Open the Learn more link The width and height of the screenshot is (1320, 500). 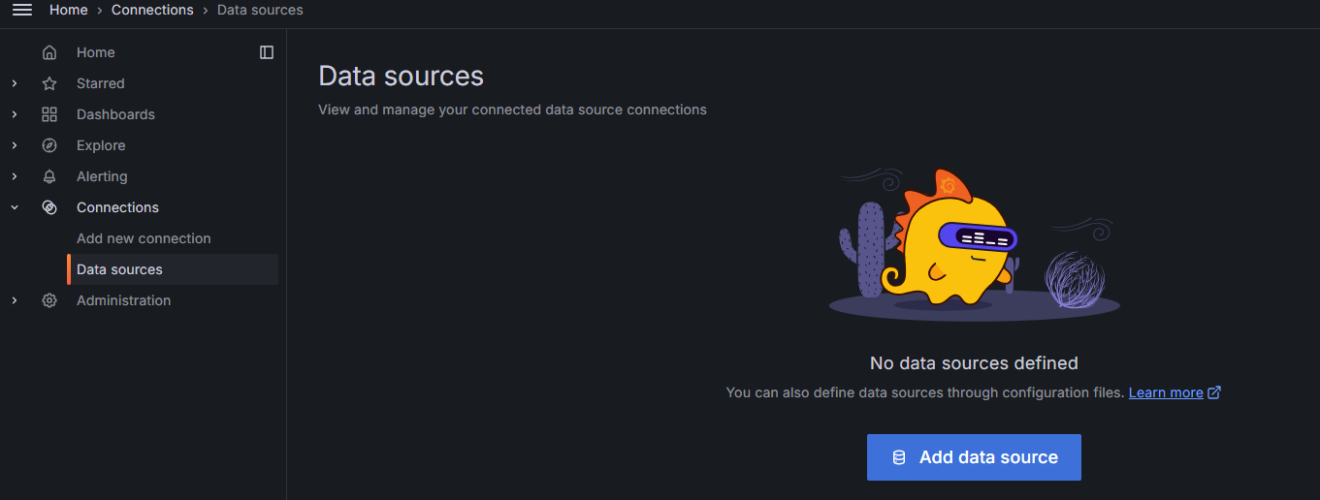1166,393
